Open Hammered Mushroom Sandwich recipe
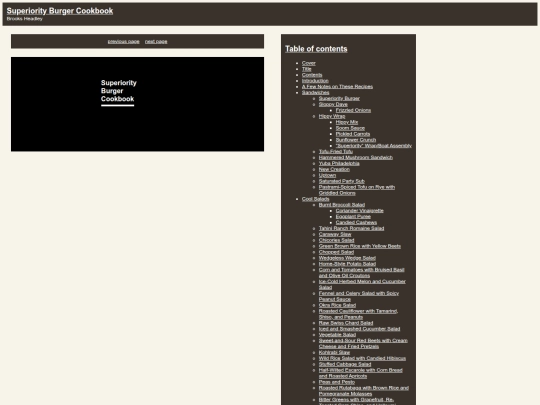Screen dimensions: 540x405 (356, 157)
